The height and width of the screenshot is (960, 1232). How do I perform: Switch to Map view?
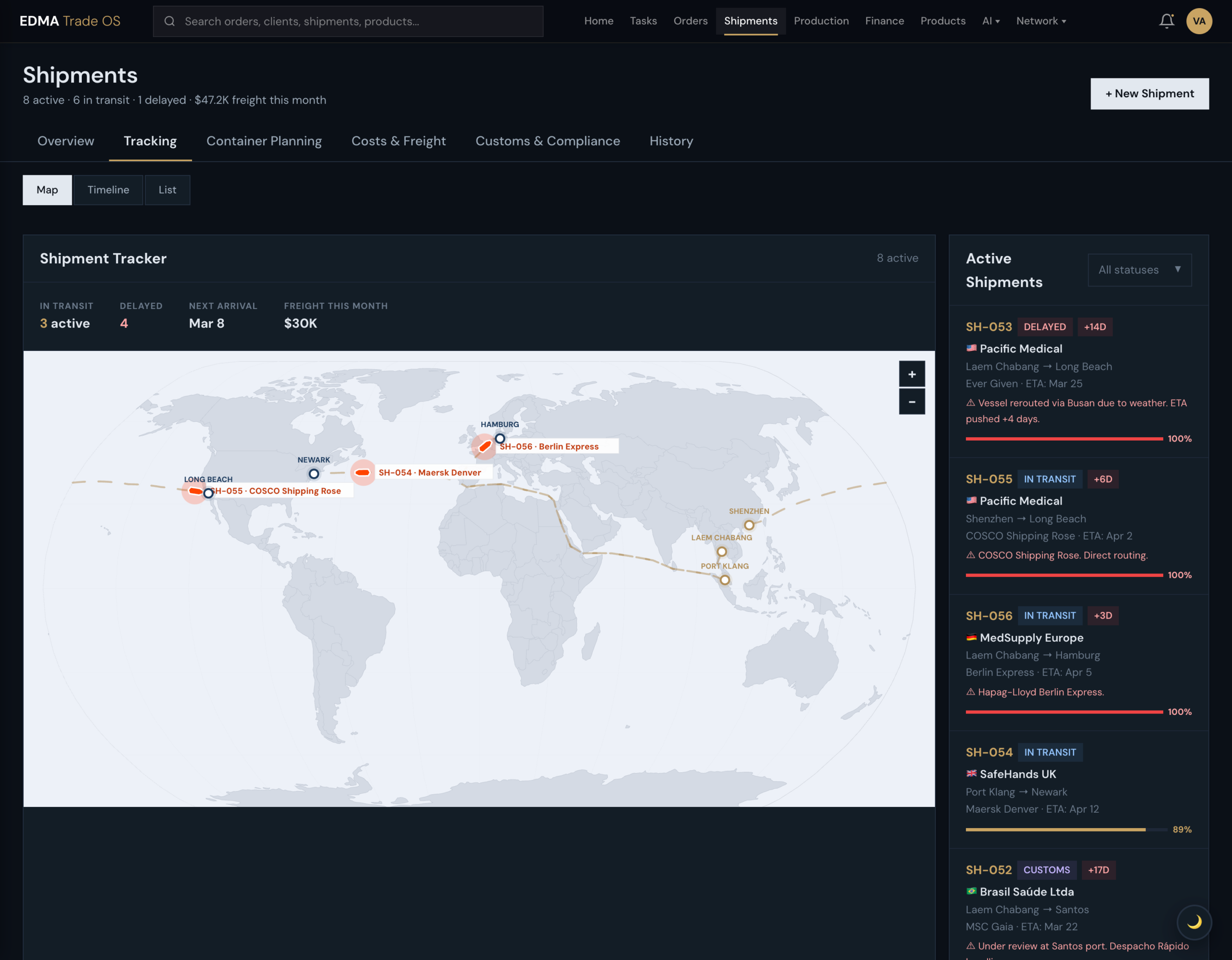pos(47,190)
